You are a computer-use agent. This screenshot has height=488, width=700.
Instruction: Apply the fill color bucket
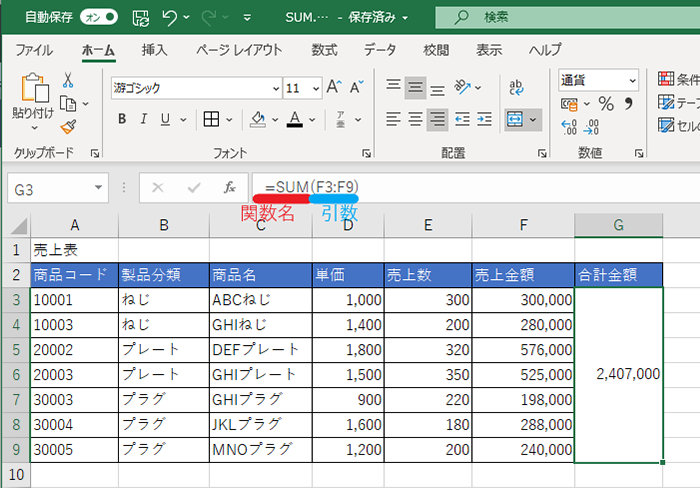[x=258, y=119]
